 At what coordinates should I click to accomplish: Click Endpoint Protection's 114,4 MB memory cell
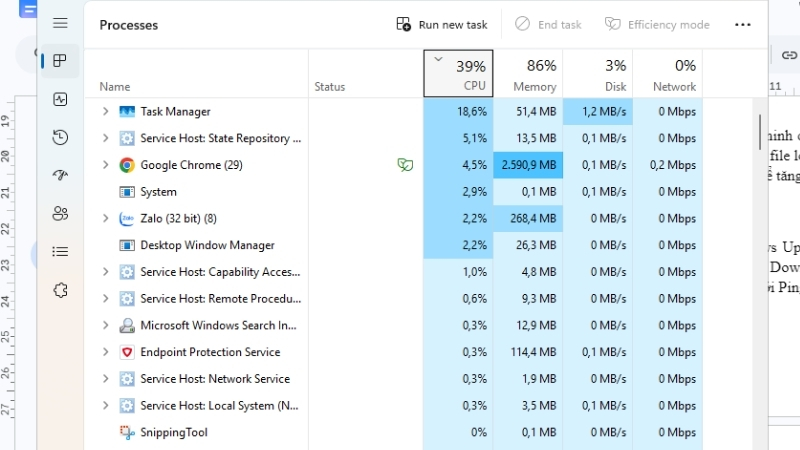528,352
